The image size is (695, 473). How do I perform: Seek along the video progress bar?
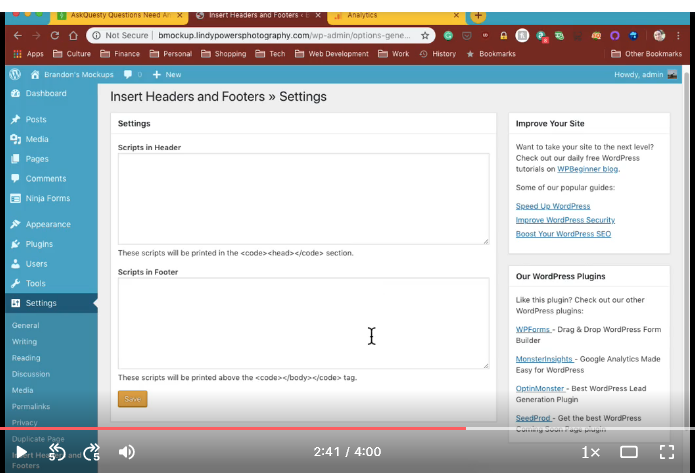(x=348, y=429)
